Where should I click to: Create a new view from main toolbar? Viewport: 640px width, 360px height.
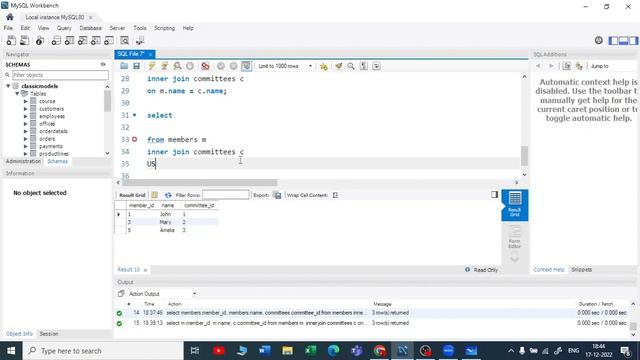82,40
